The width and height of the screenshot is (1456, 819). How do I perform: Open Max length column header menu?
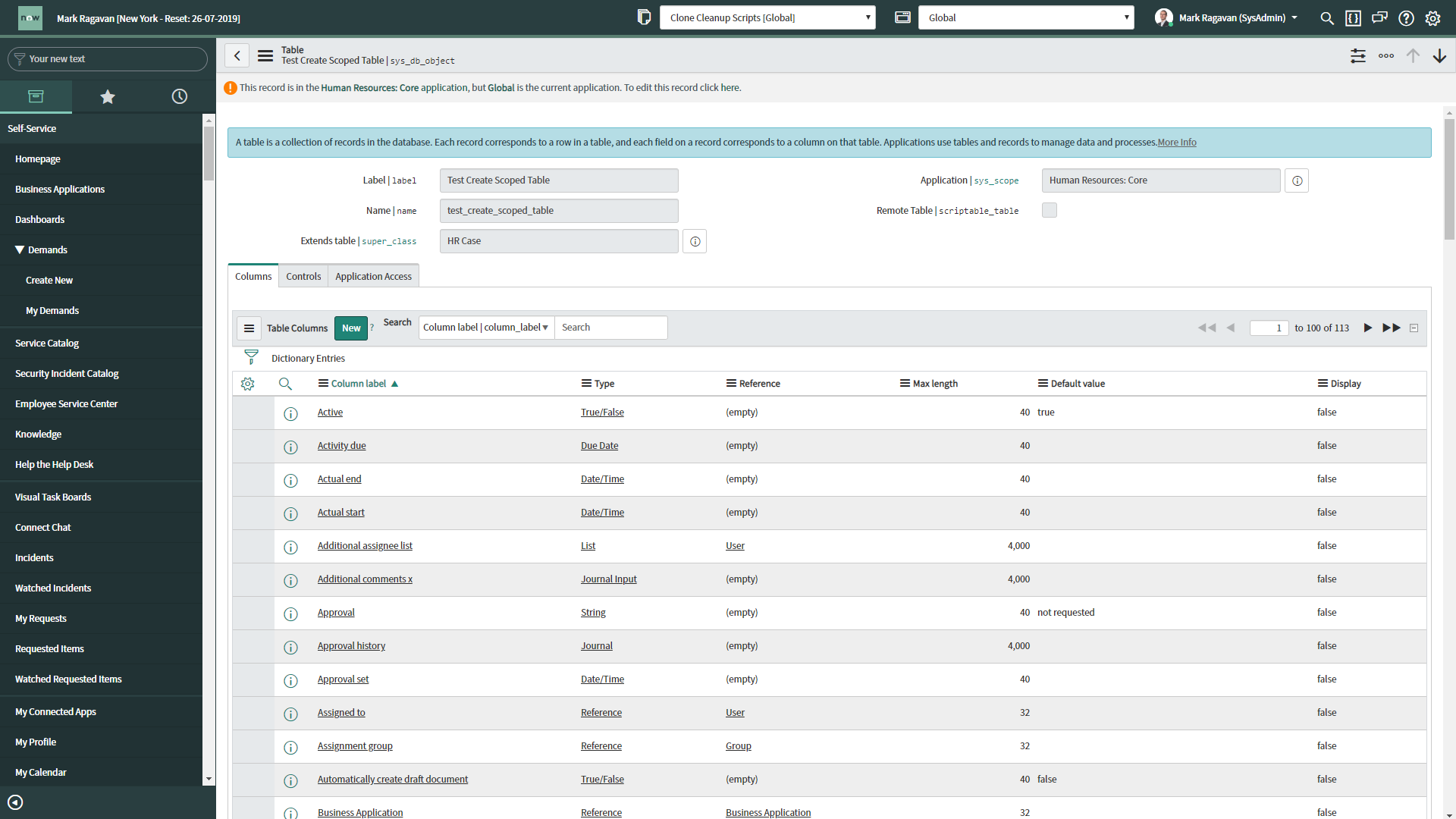point(905,384)
